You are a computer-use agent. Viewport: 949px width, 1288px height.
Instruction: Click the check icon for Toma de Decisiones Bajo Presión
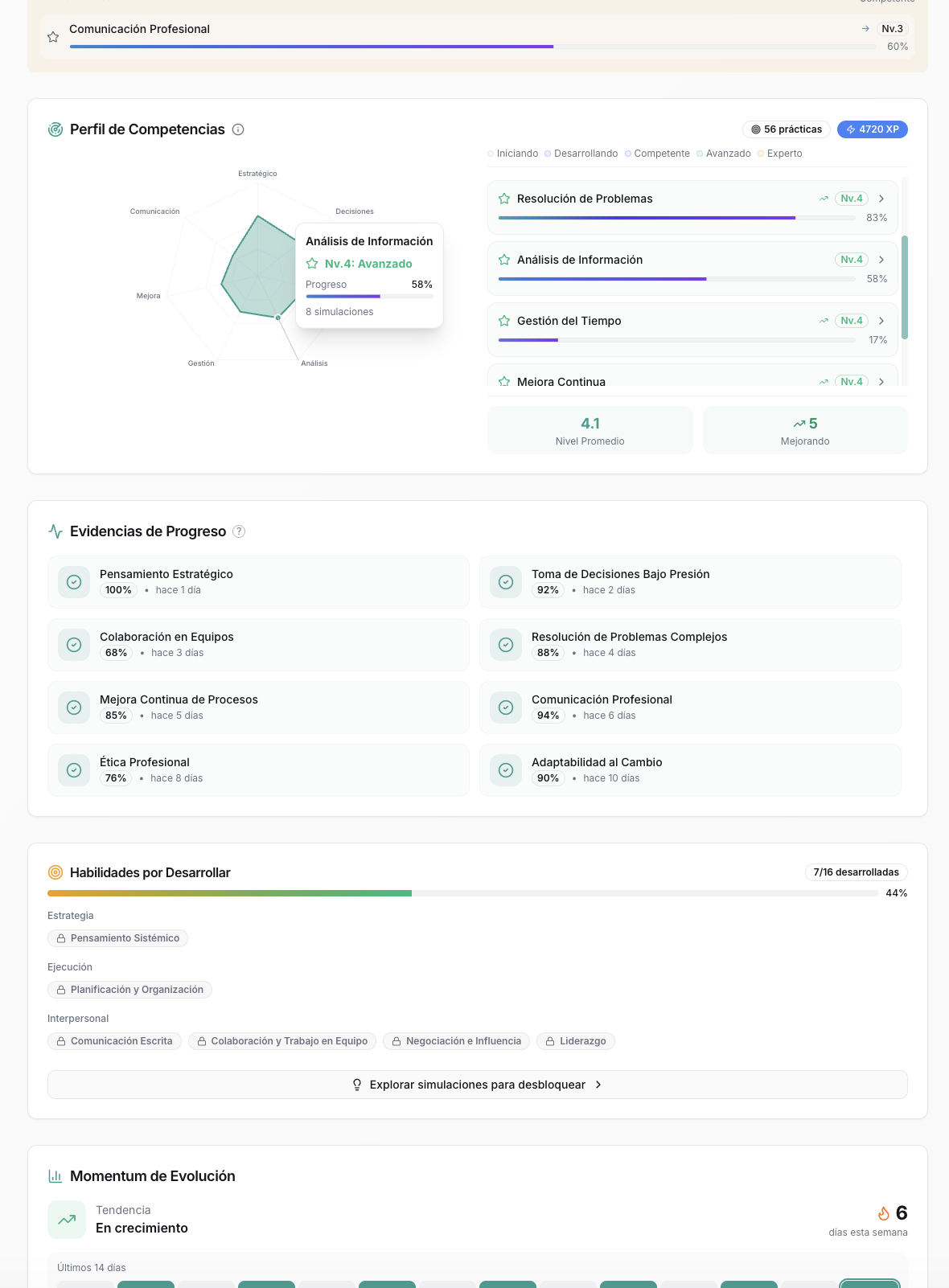point(506,582)
